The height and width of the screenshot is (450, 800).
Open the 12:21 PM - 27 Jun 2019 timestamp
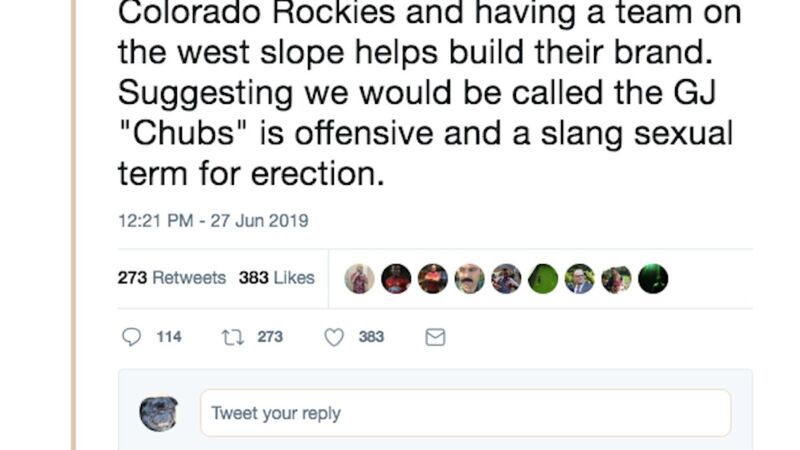[213, 221]
